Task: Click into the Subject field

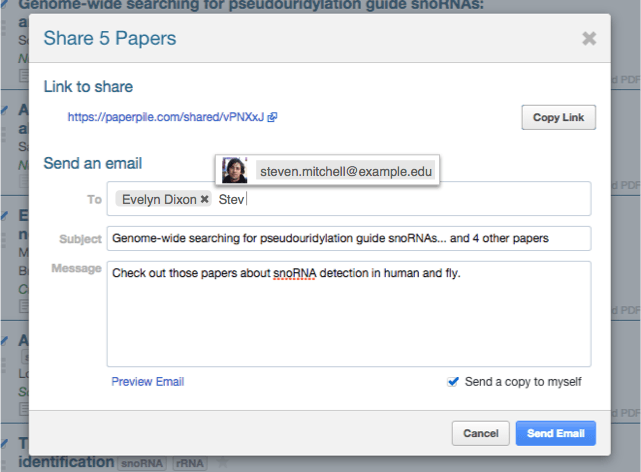Action: [x=349, y=238]
